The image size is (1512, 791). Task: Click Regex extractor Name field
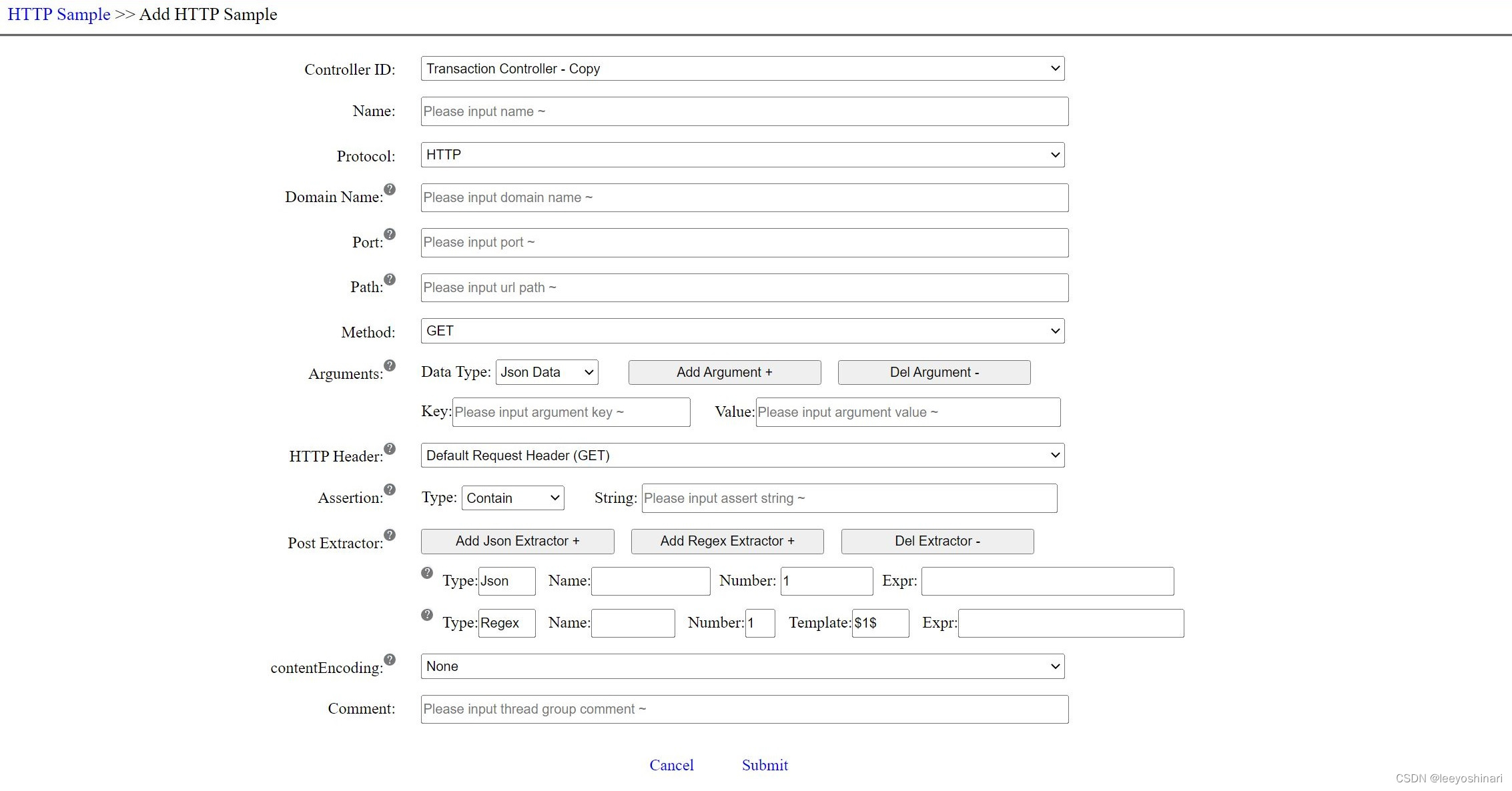[x=633, y=623]
